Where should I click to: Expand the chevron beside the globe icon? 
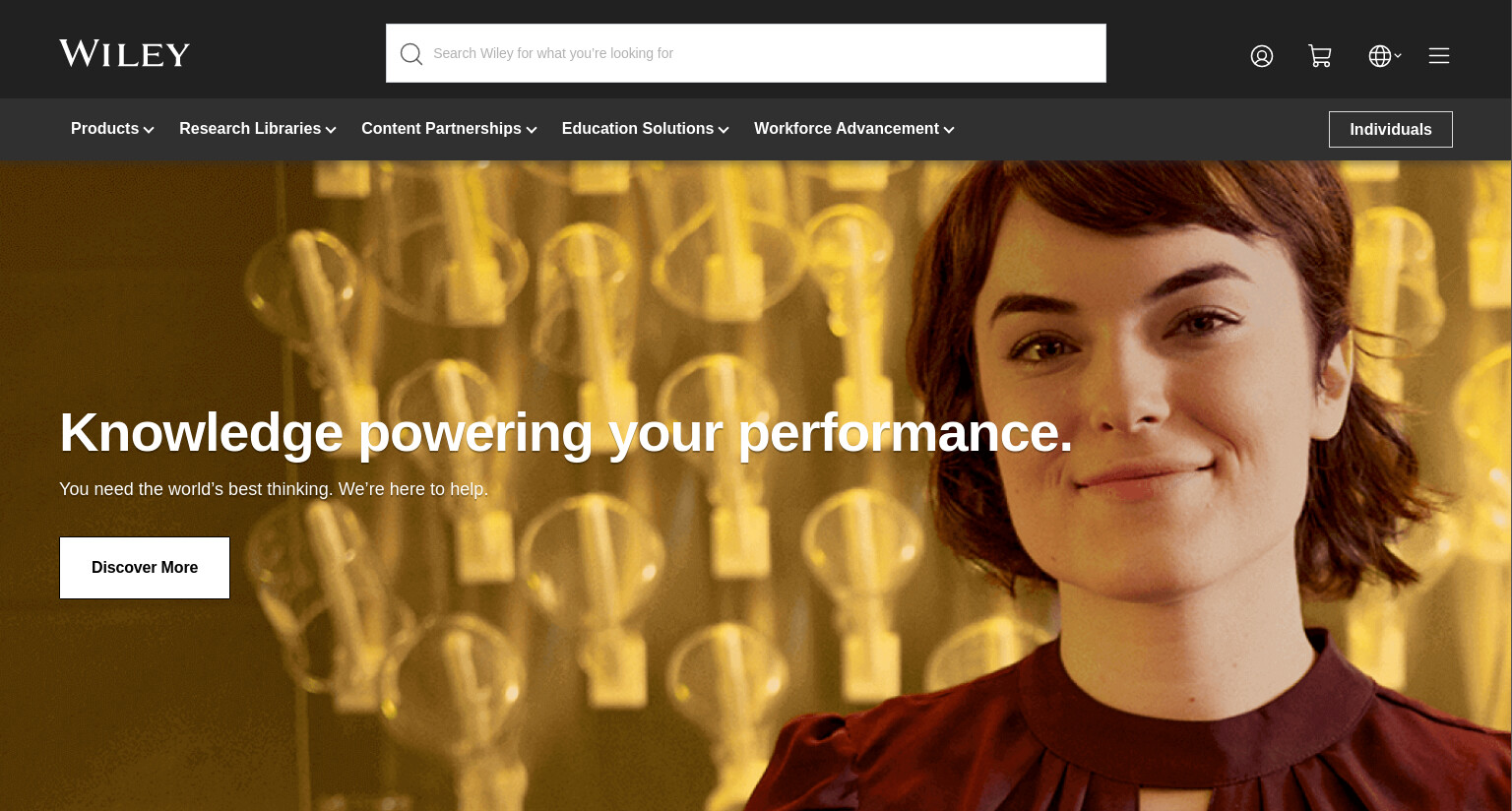click(x=1398, y=55)
